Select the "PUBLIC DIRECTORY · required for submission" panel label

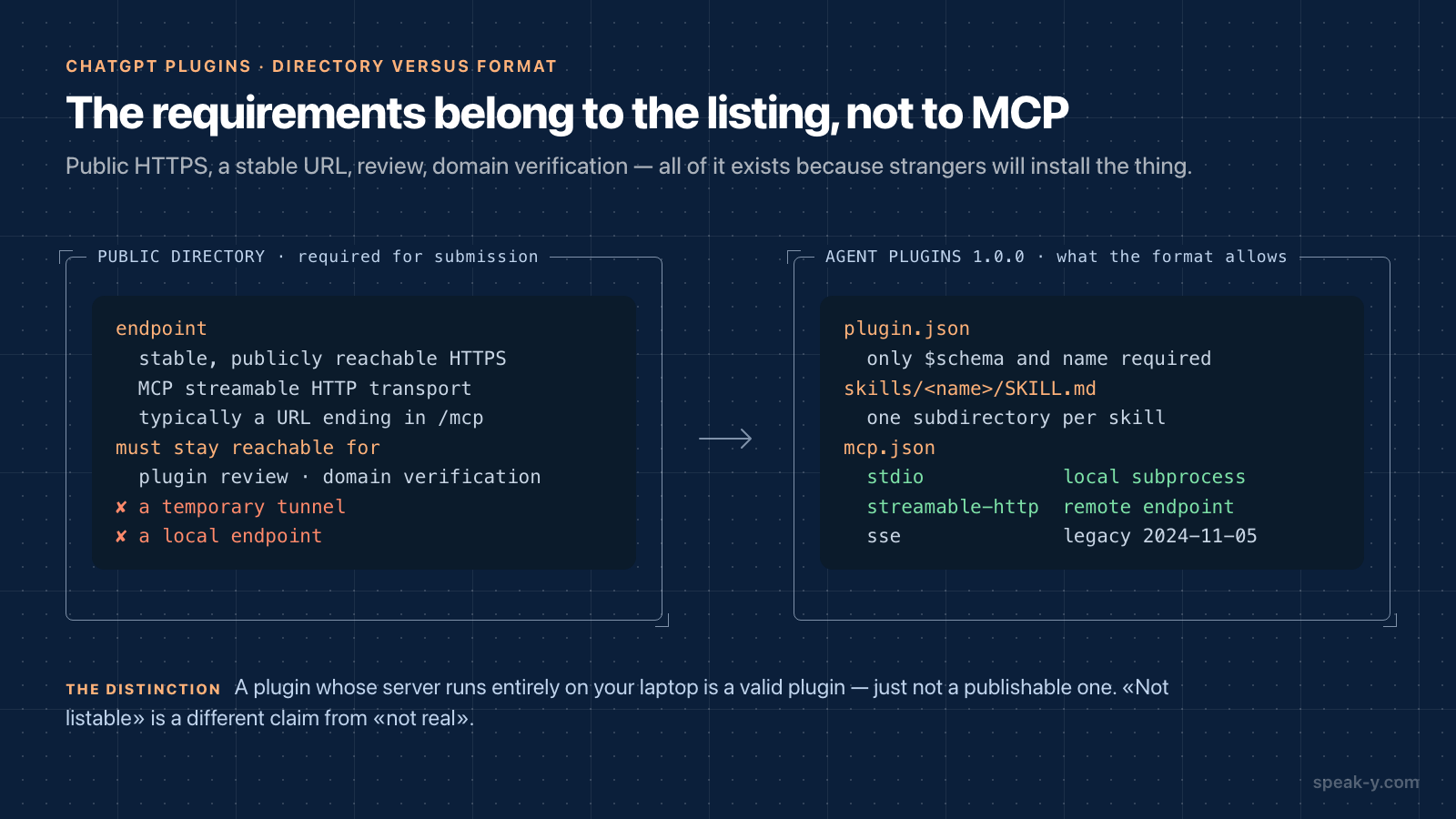click(x=318, y=257)
